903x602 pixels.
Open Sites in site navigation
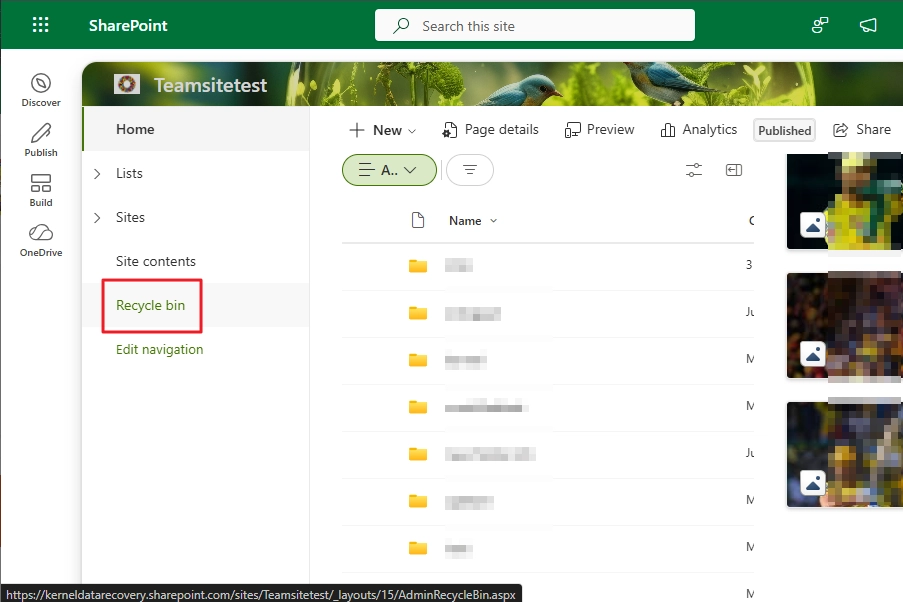(x=130, y=217)
